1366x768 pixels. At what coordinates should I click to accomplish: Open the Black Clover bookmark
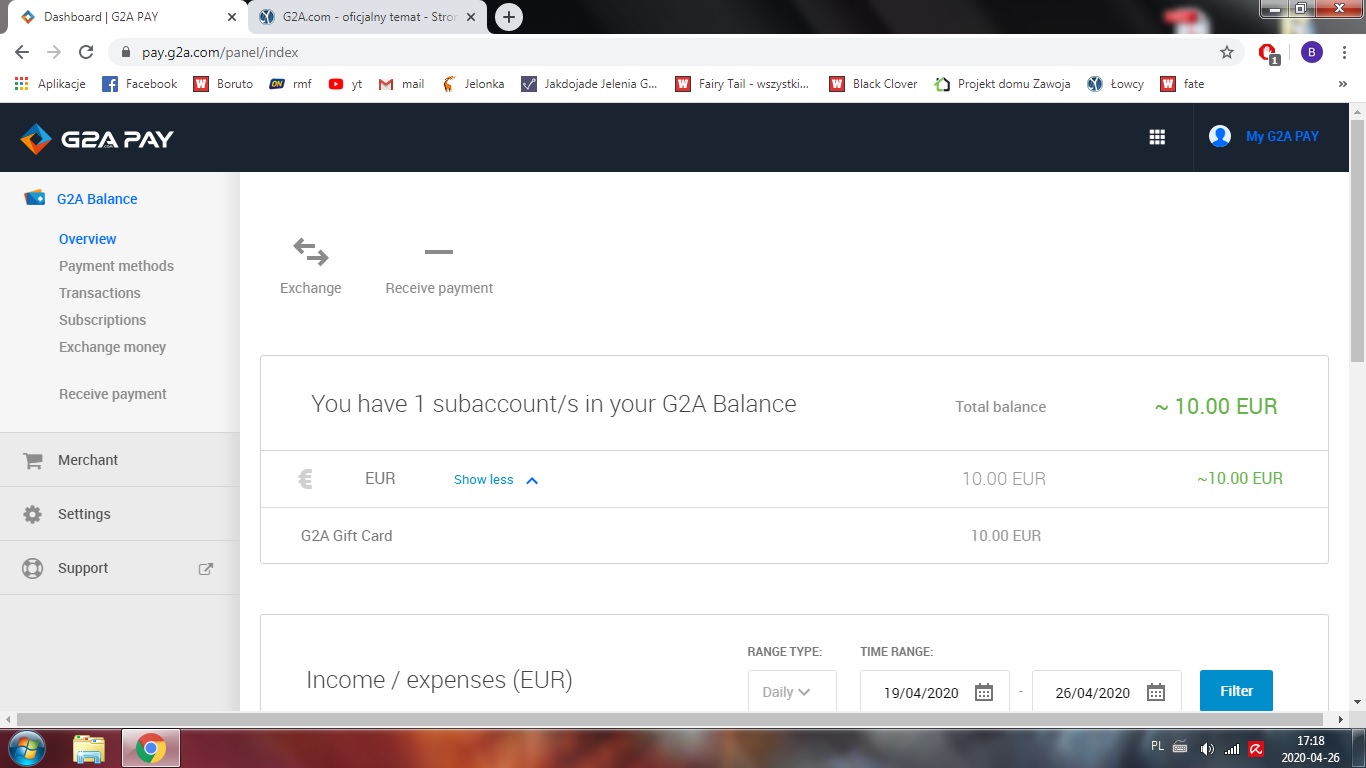873,84
